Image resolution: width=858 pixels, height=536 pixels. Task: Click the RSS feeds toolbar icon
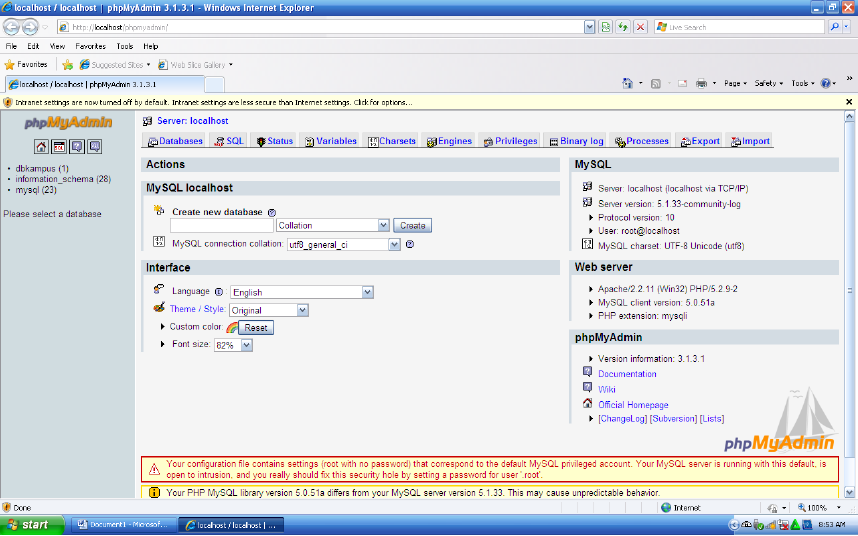coord(656,83)
